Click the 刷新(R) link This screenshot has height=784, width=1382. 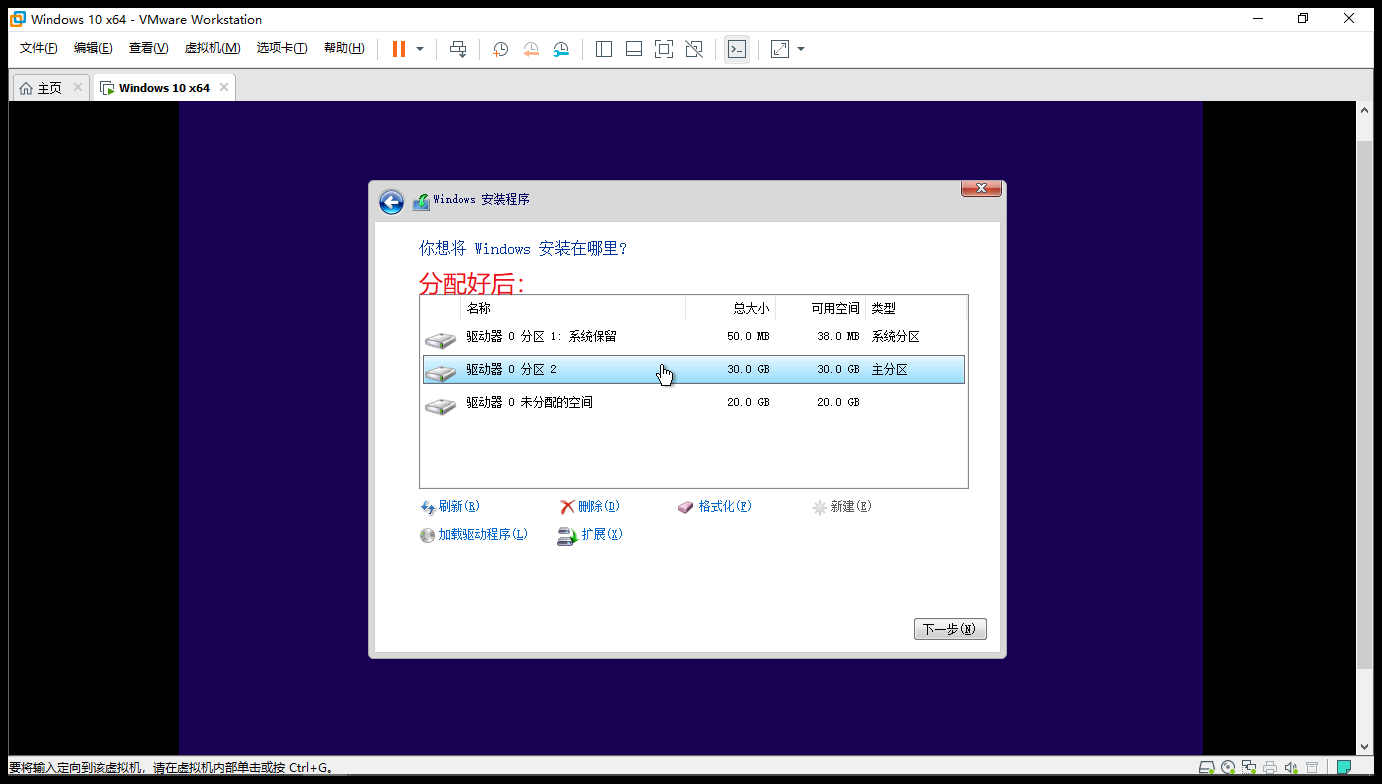coord(459,507)
